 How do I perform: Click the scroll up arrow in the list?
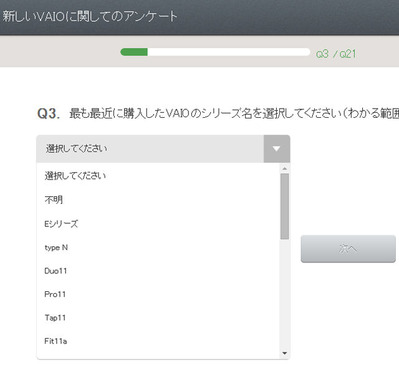(x=285, y=169)
